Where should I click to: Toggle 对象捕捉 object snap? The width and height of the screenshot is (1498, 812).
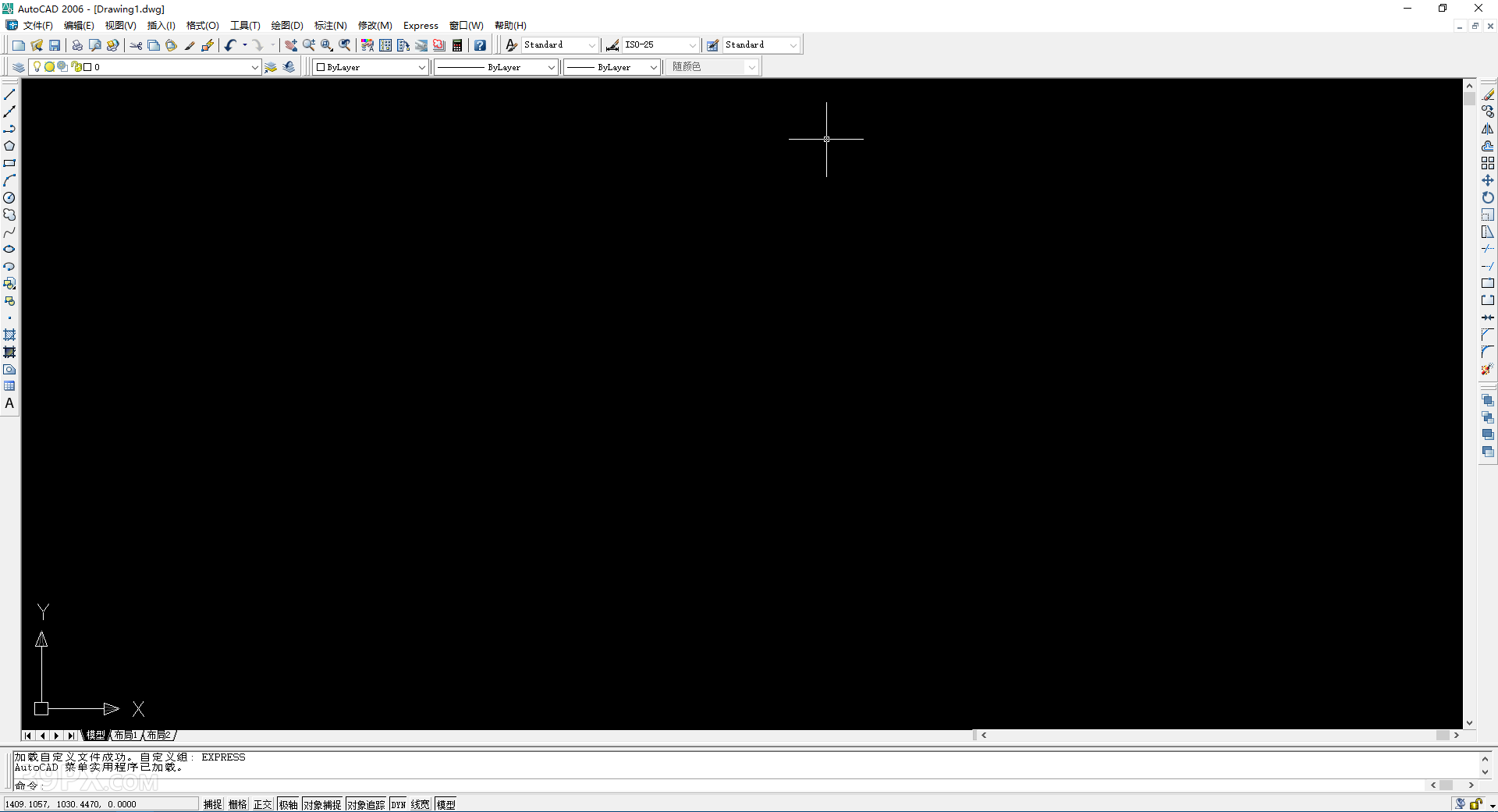coord(321,803)
